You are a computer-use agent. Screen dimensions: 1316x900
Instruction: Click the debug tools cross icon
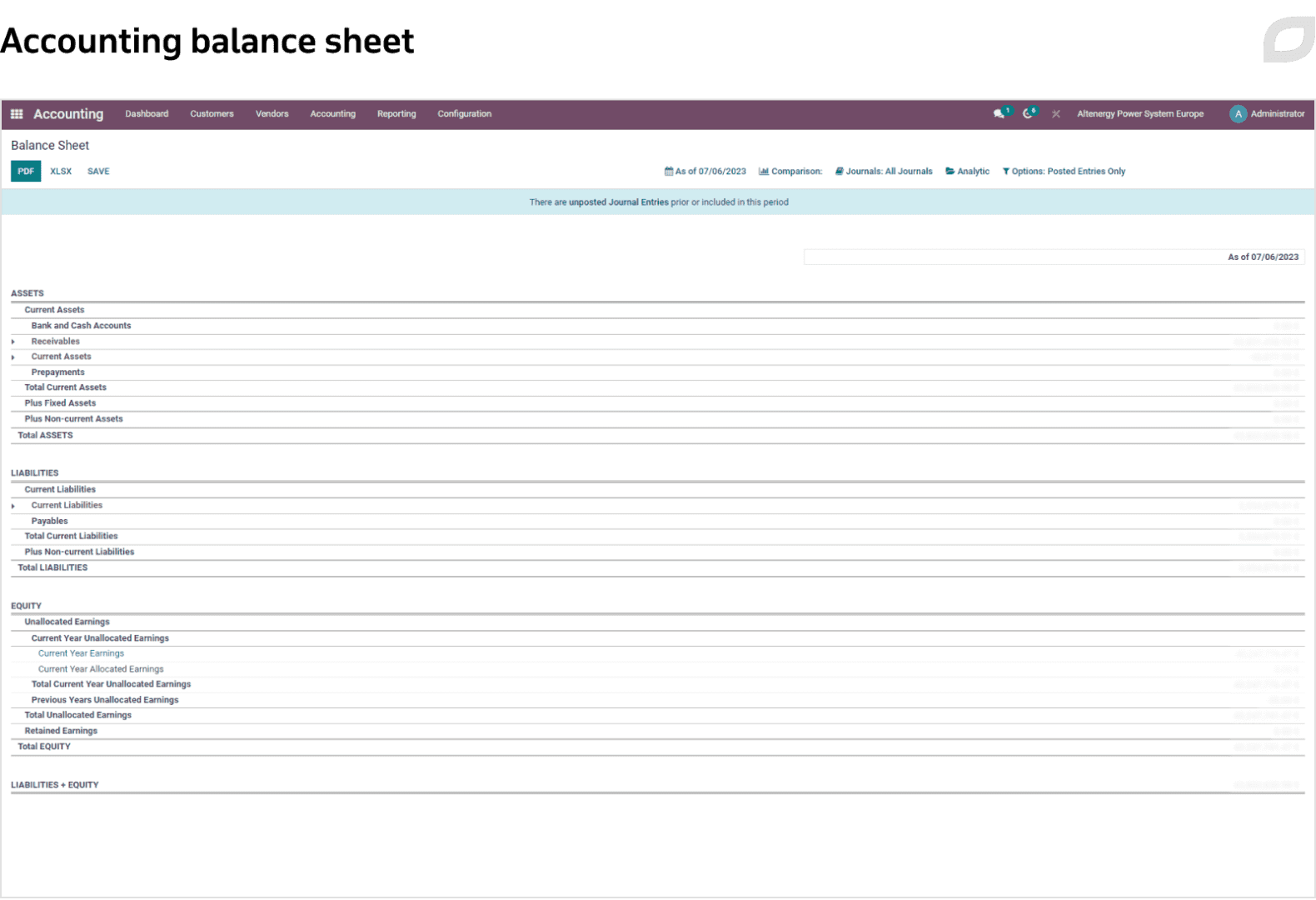click(1056, 114)
